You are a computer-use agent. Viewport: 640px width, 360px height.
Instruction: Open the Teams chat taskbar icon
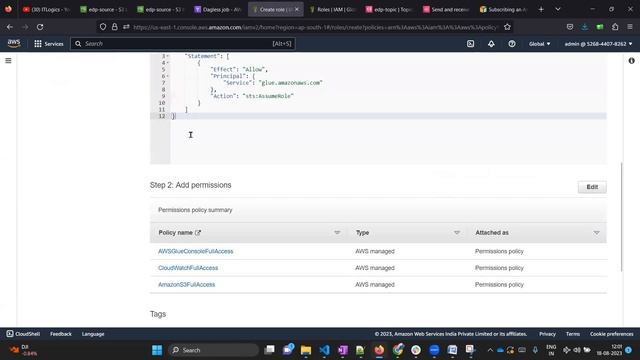(288, 350)
